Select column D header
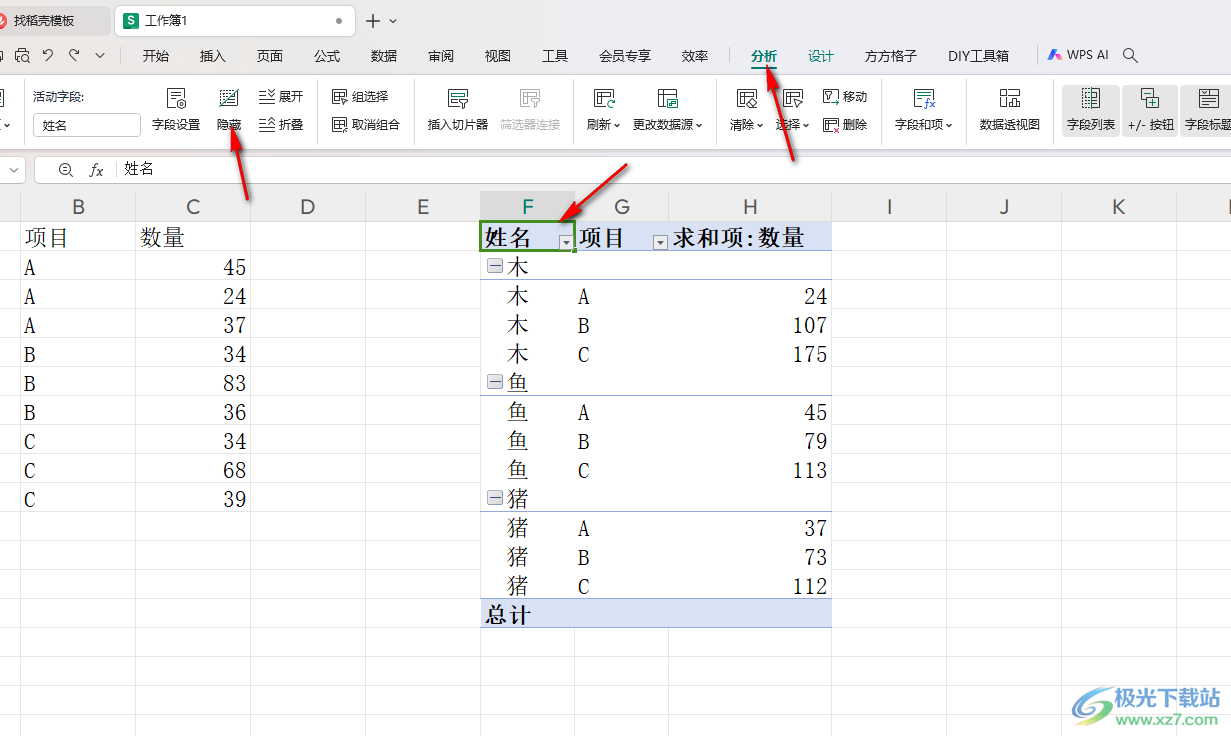This screenshot has height=736, width=1231. 308,207
